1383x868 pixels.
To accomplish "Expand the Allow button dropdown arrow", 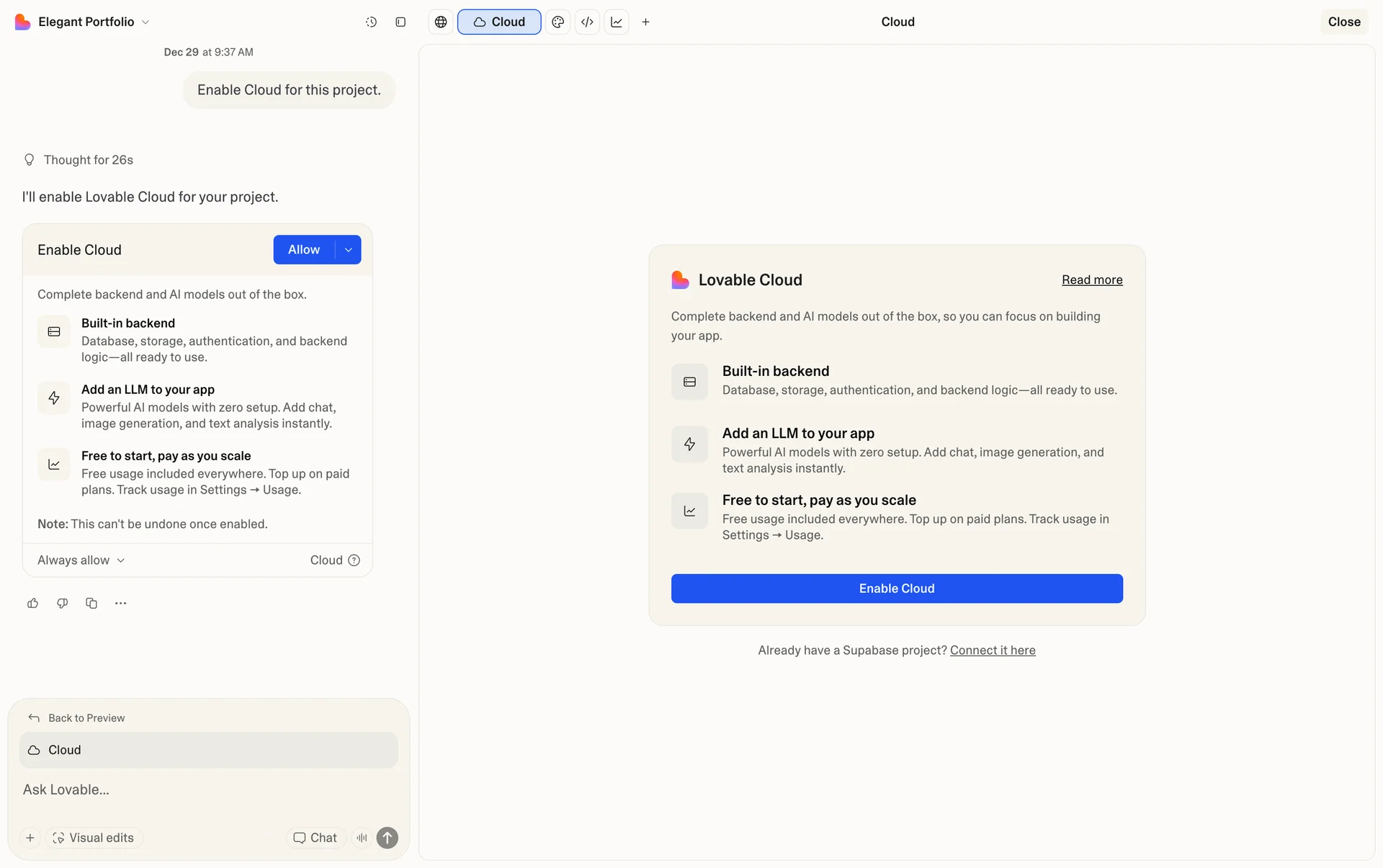I will (x=349, y=250).
